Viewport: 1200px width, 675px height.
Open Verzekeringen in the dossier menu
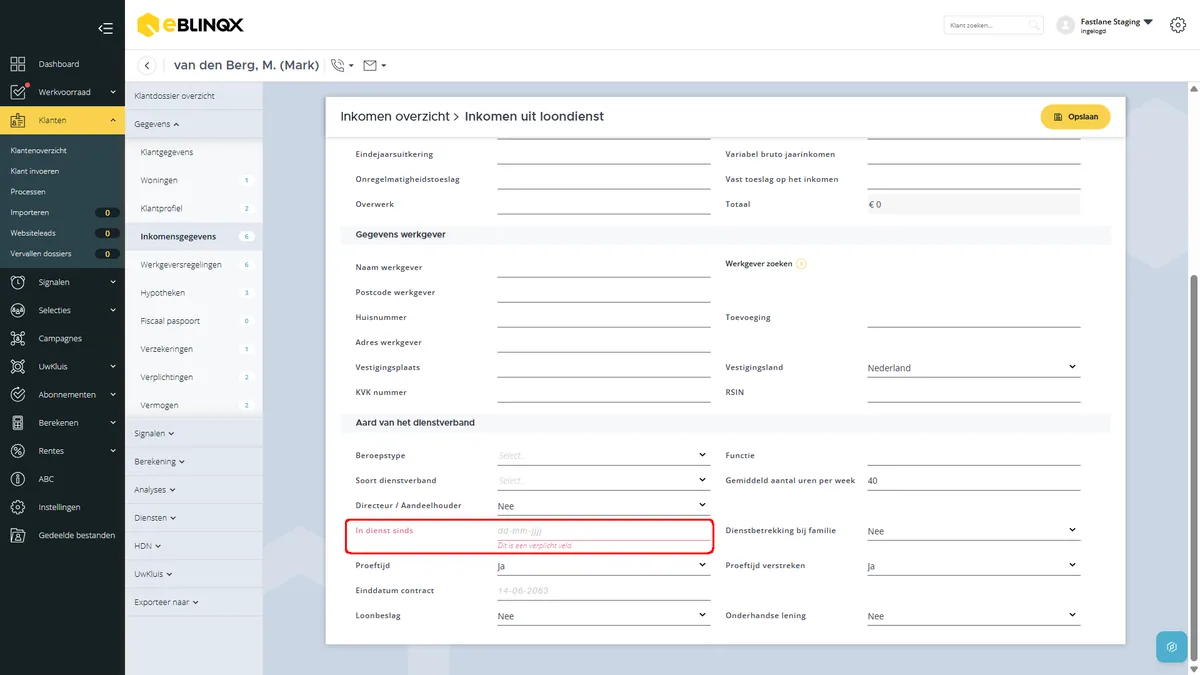(x=167, y=349)
